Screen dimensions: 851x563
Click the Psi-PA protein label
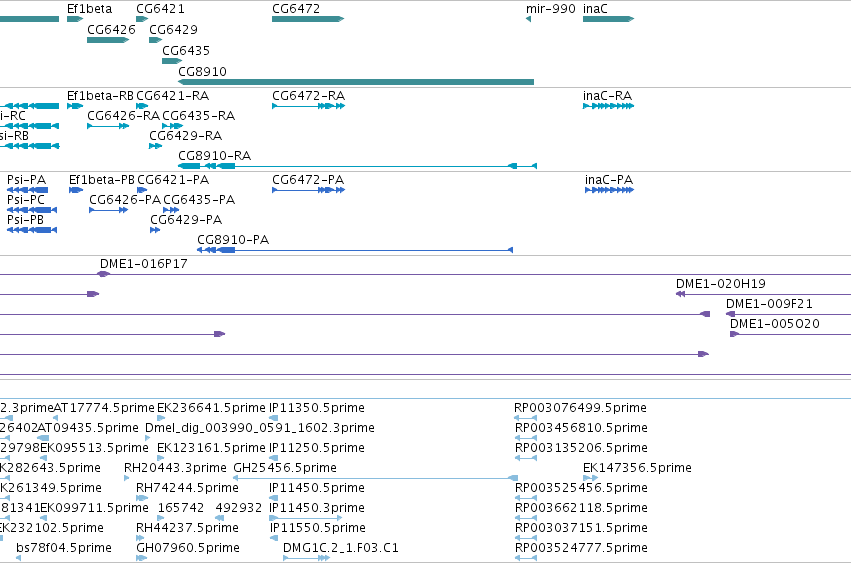[27, 180]
